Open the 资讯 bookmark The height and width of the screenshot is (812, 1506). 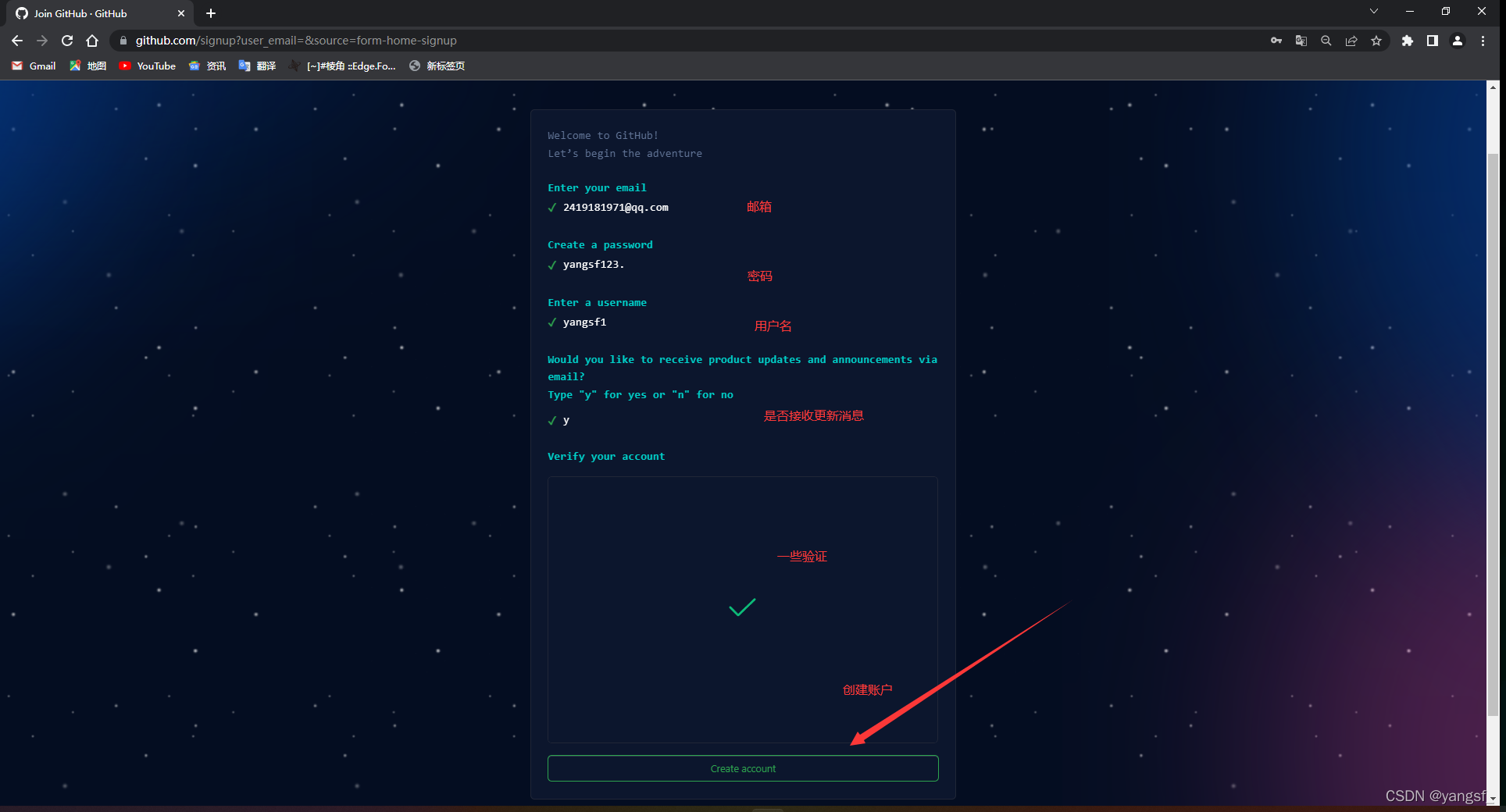pos(207,66)
